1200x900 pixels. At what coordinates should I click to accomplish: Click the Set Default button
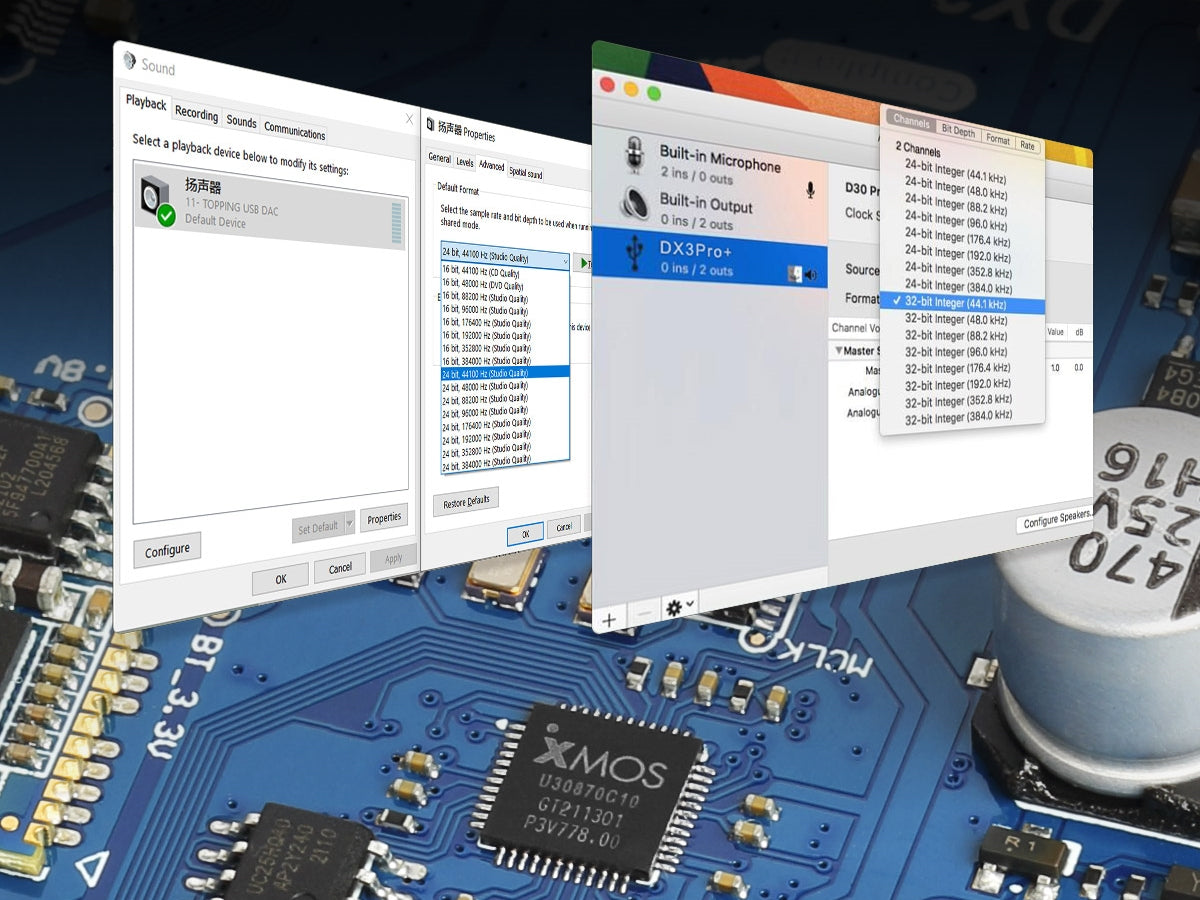[317, 527]
